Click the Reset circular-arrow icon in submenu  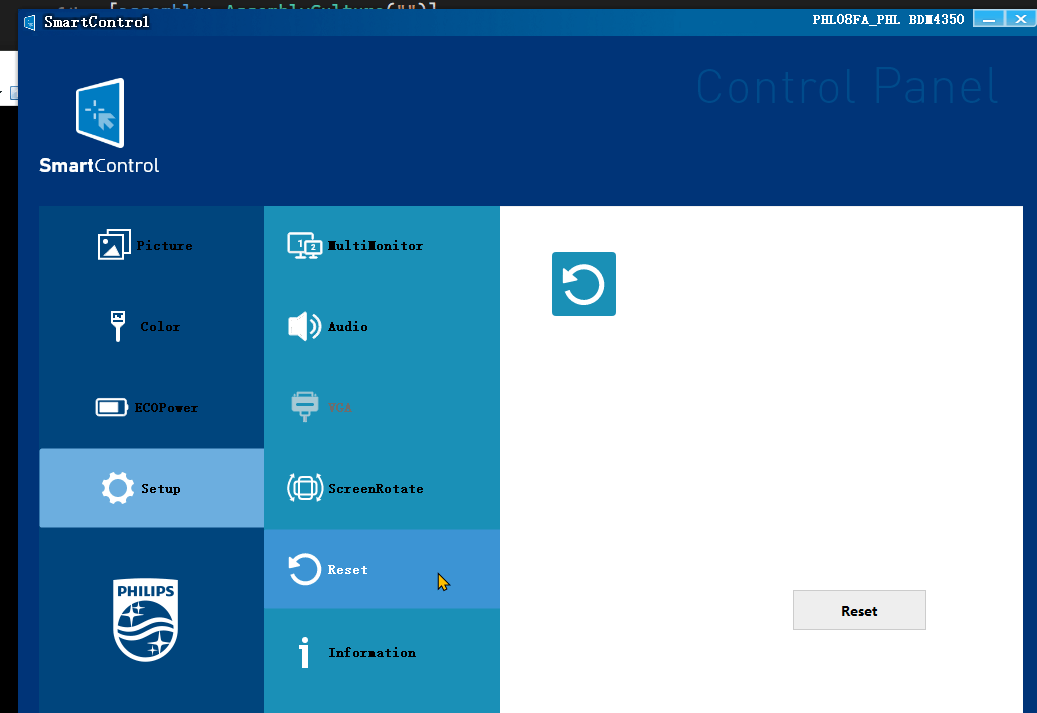click(x=305, y=569)
